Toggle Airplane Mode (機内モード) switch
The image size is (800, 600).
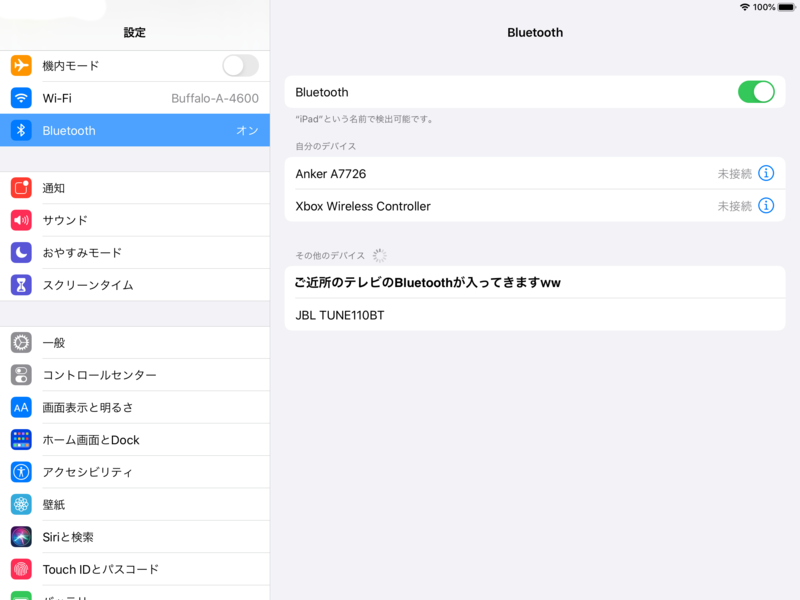[240, 65]
